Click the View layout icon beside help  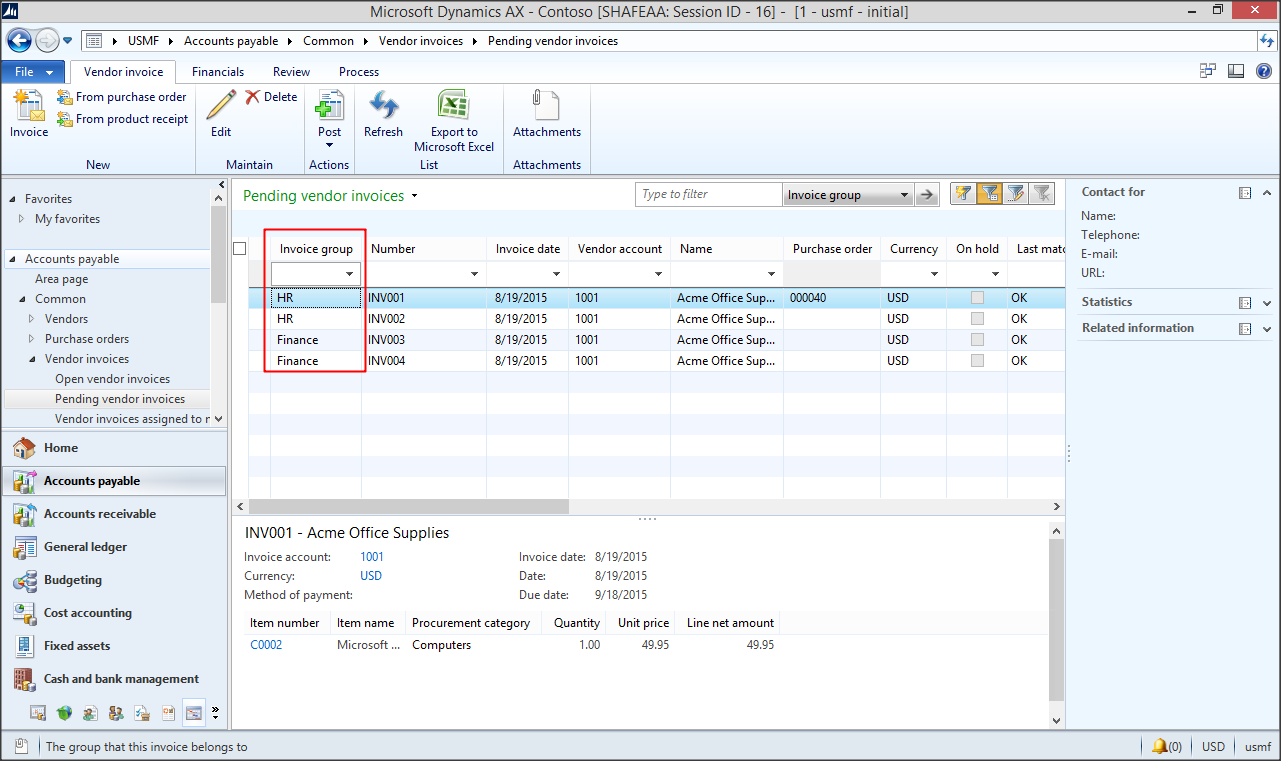1236,71
